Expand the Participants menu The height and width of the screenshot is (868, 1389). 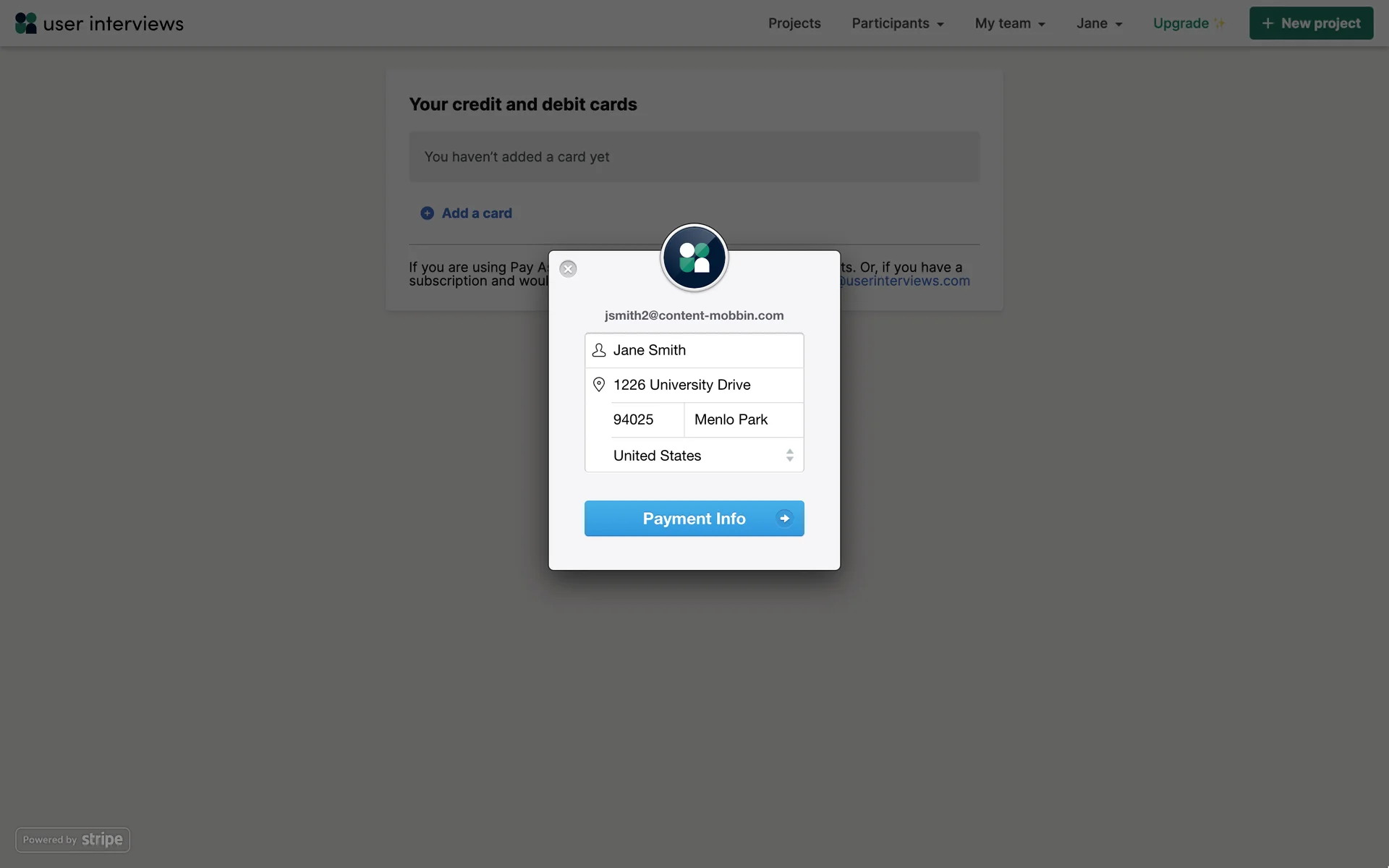point(898,23)
